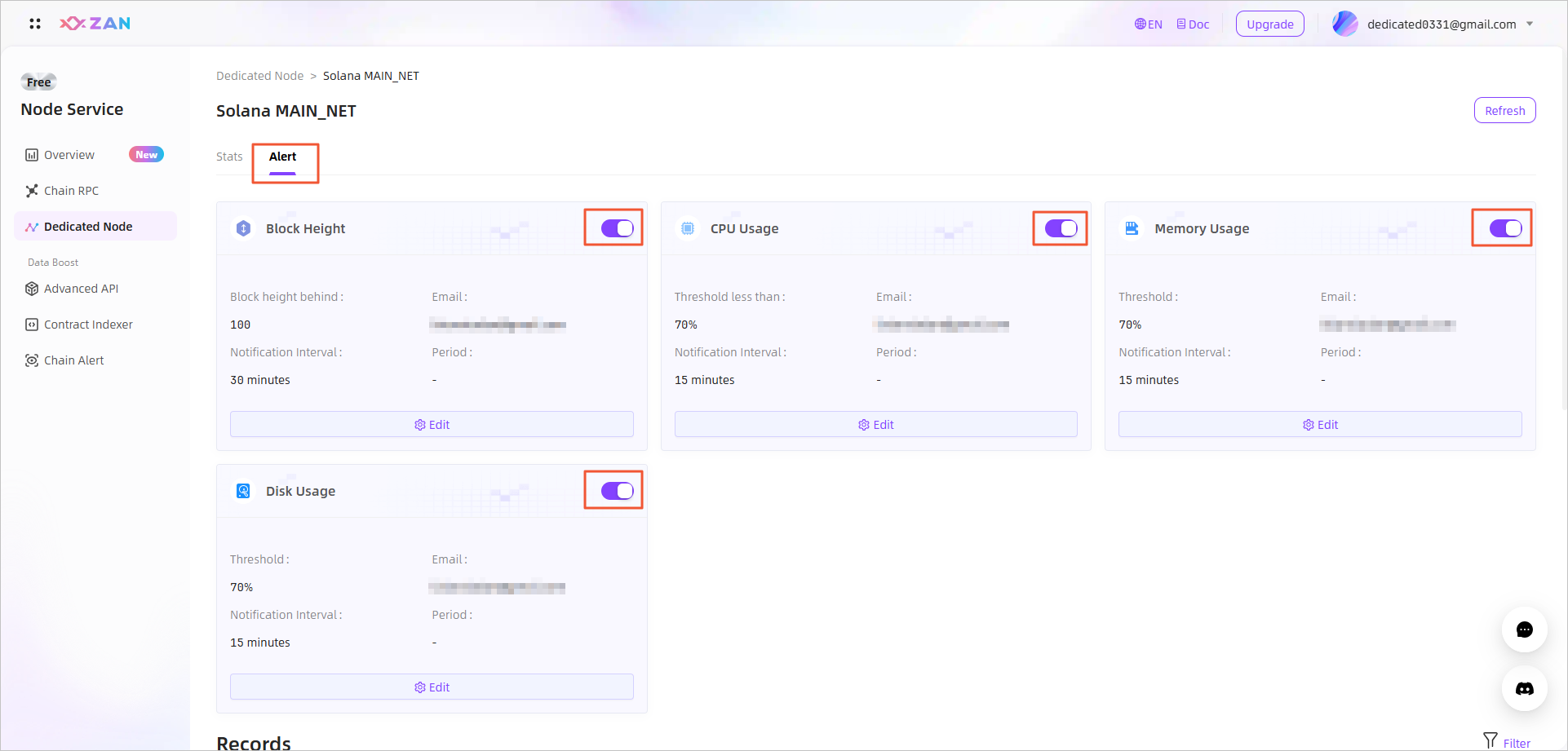Image resolution: width=1568 pixels, height=751 pixels.
Task: Open the Records Filter option
Action: click(x=1507, y=742)
